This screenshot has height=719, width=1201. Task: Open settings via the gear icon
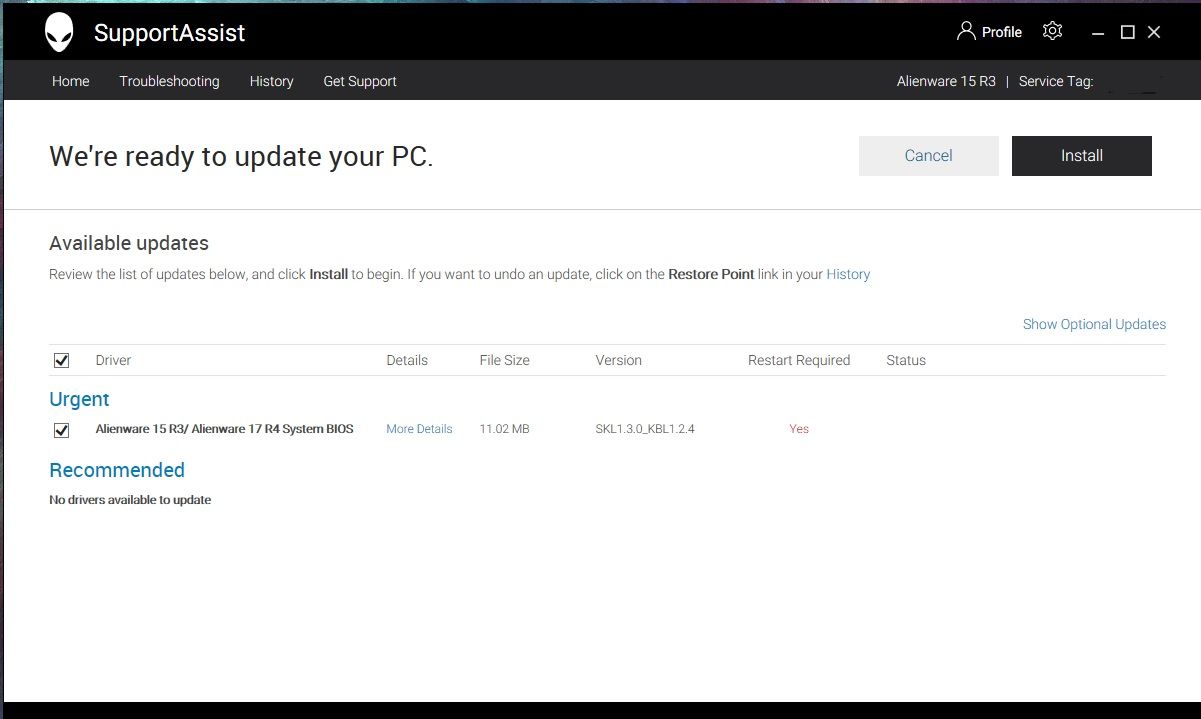pos(1052,31)
